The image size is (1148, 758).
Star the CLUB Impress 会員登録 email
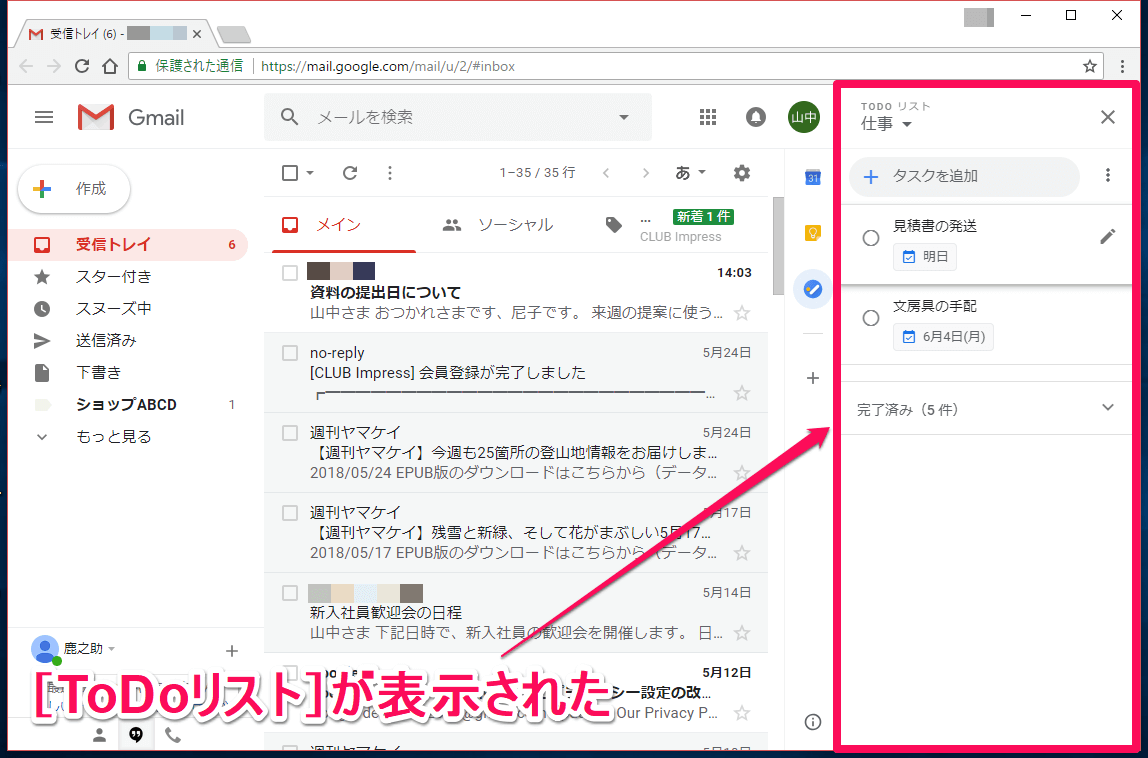[x=742, y=393]
